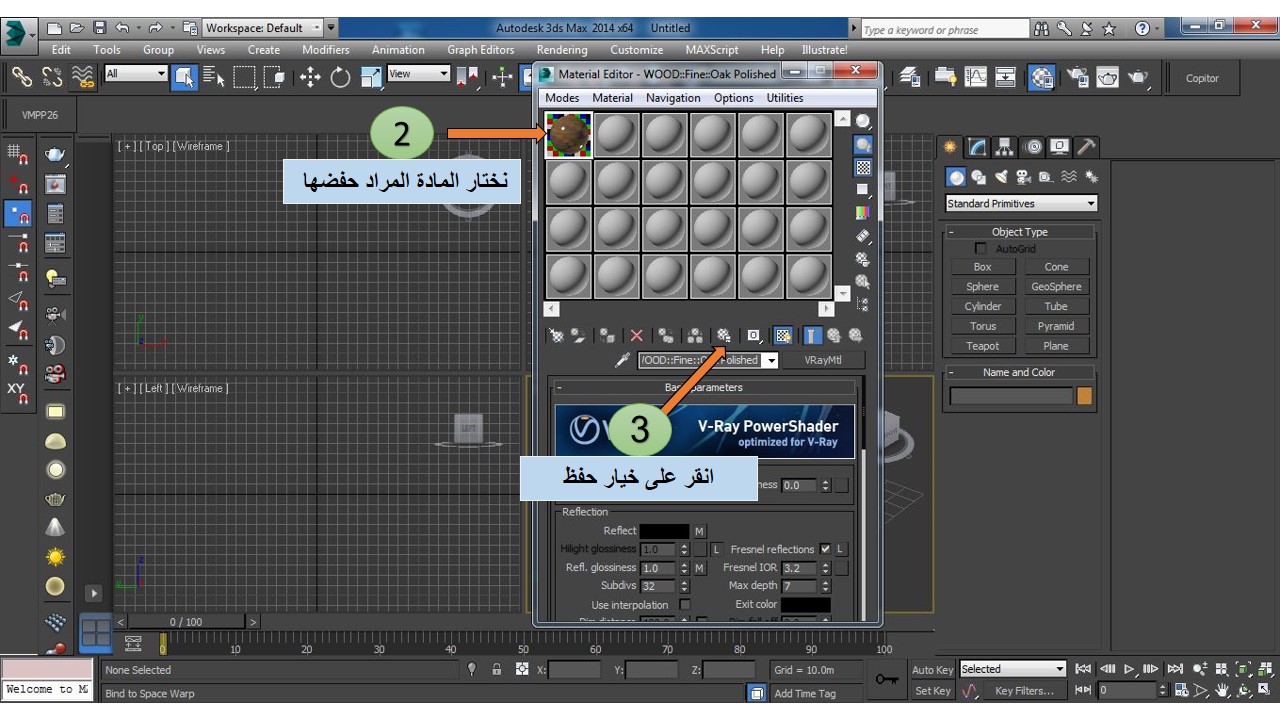This screenshot has width=1280, height=720.
Task: Toggle the Auto Key button
Action: [932, 670]
